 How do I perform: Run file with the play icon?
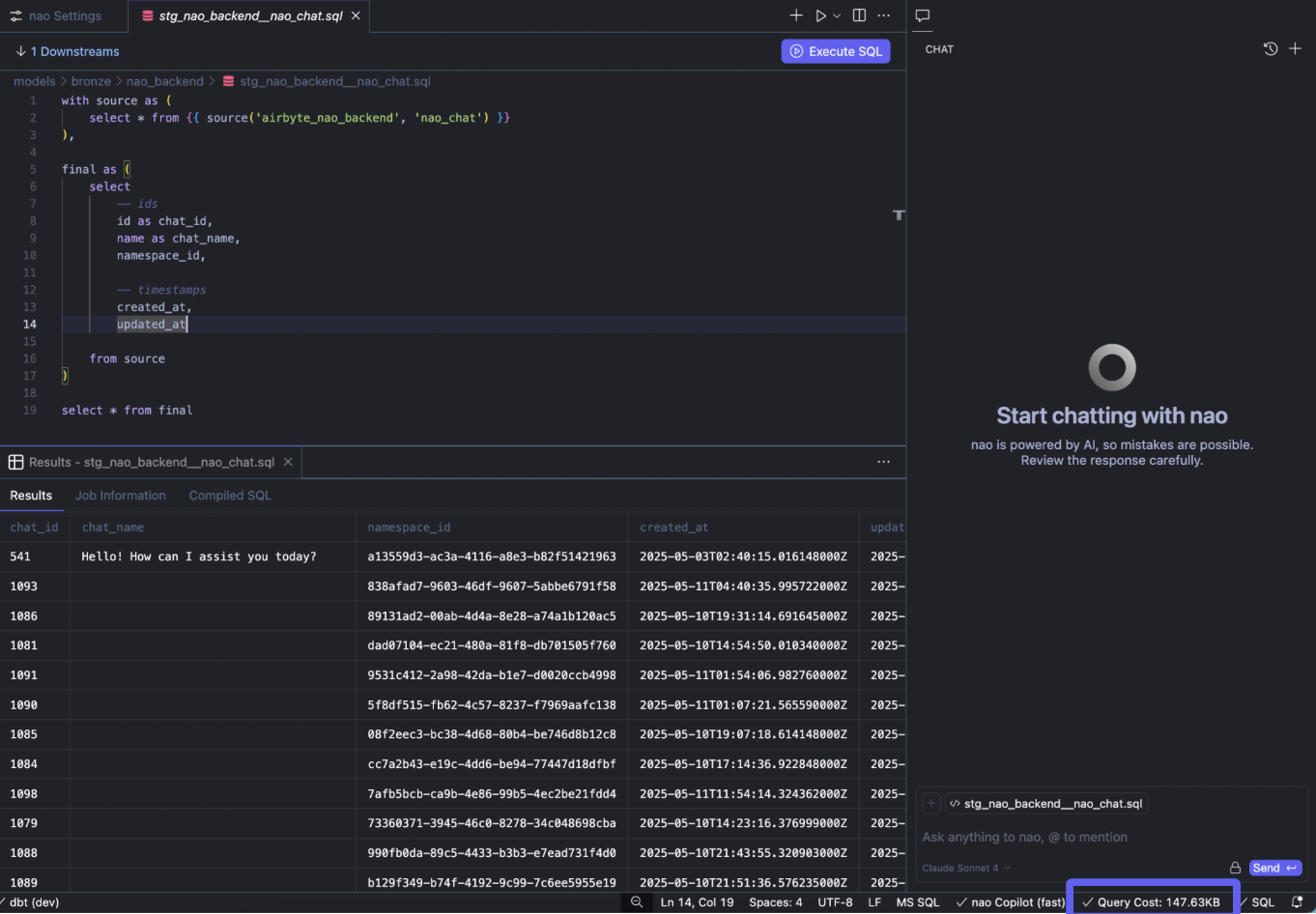tap(820, 15)
